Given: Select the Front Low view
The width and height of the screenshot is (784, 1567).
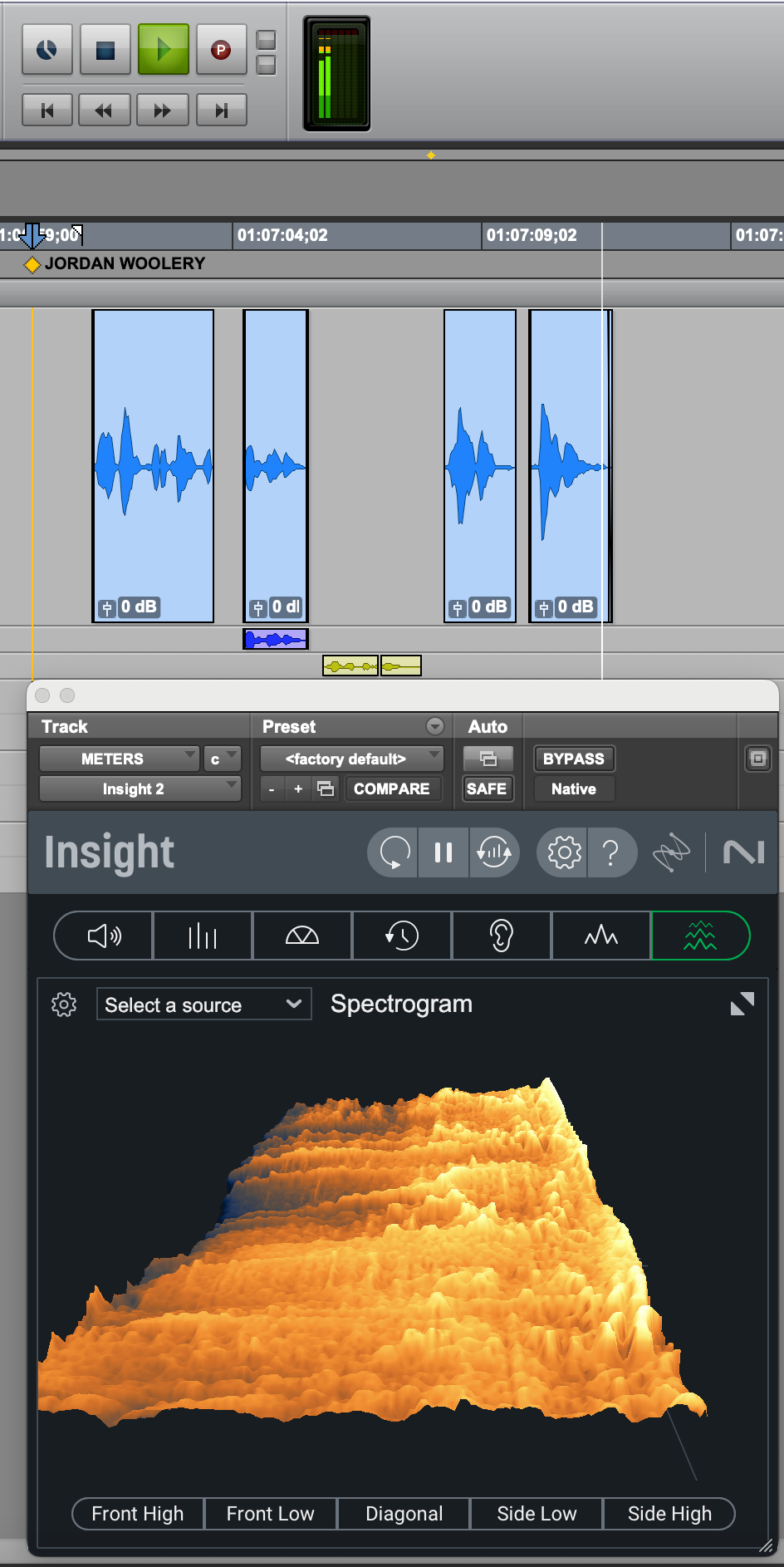Looking at the screenshot, I should coord(271,1514).
